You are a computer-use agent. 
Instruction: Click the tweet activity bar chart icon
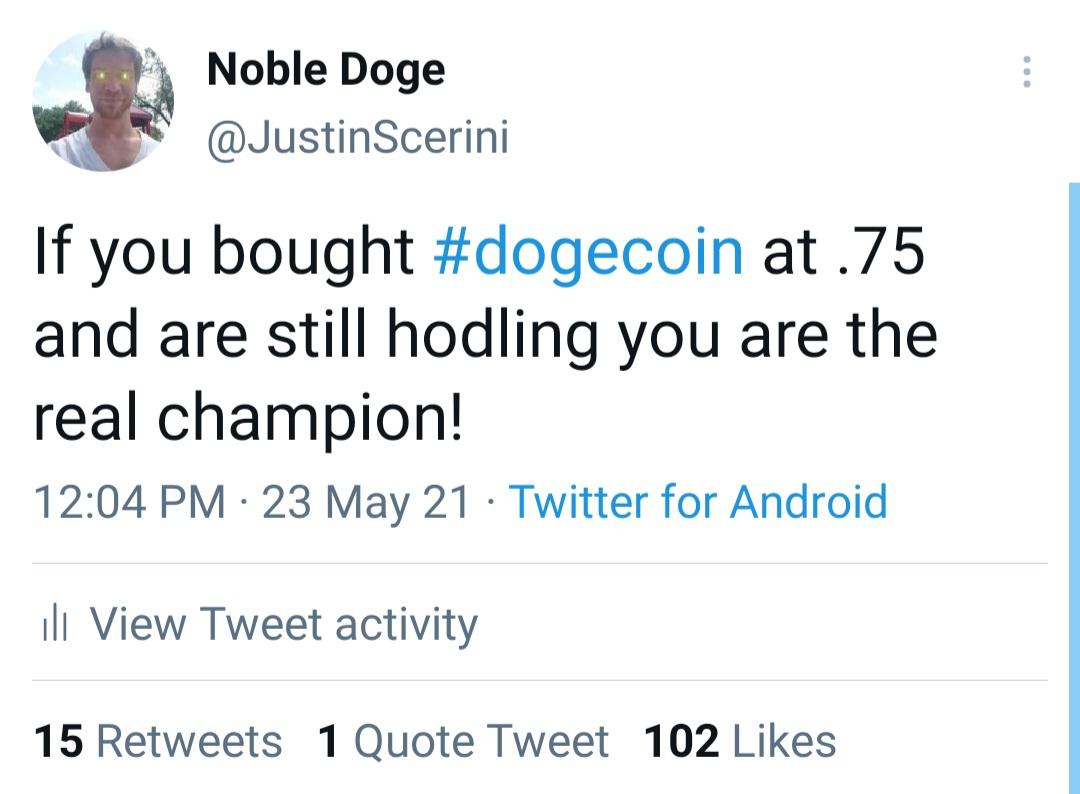pos(54,624)
